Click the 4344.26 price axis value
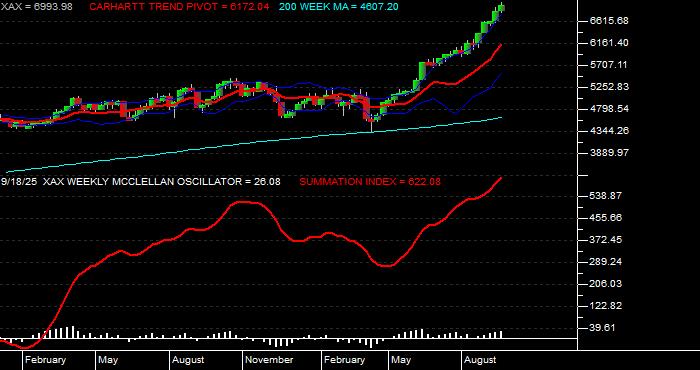 (609, 131)
